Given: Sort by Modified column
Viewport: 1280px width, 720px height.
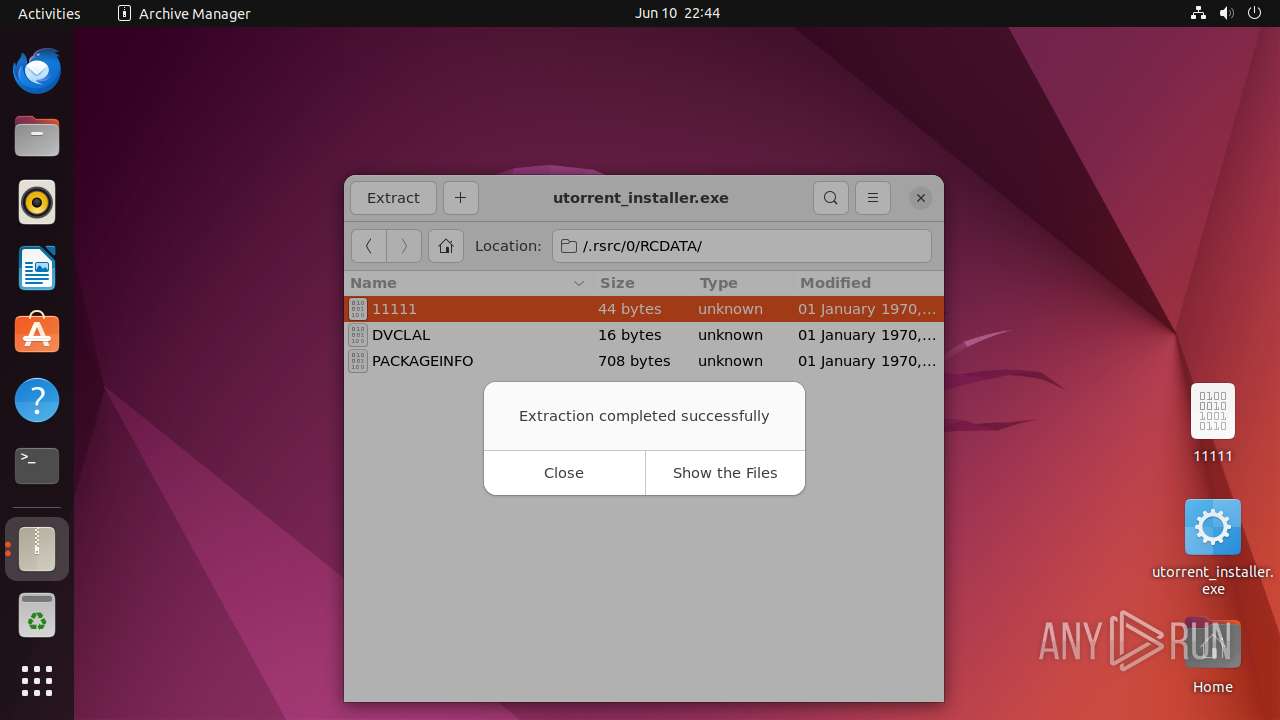Looking at the screenshot, I should point(868,283).
